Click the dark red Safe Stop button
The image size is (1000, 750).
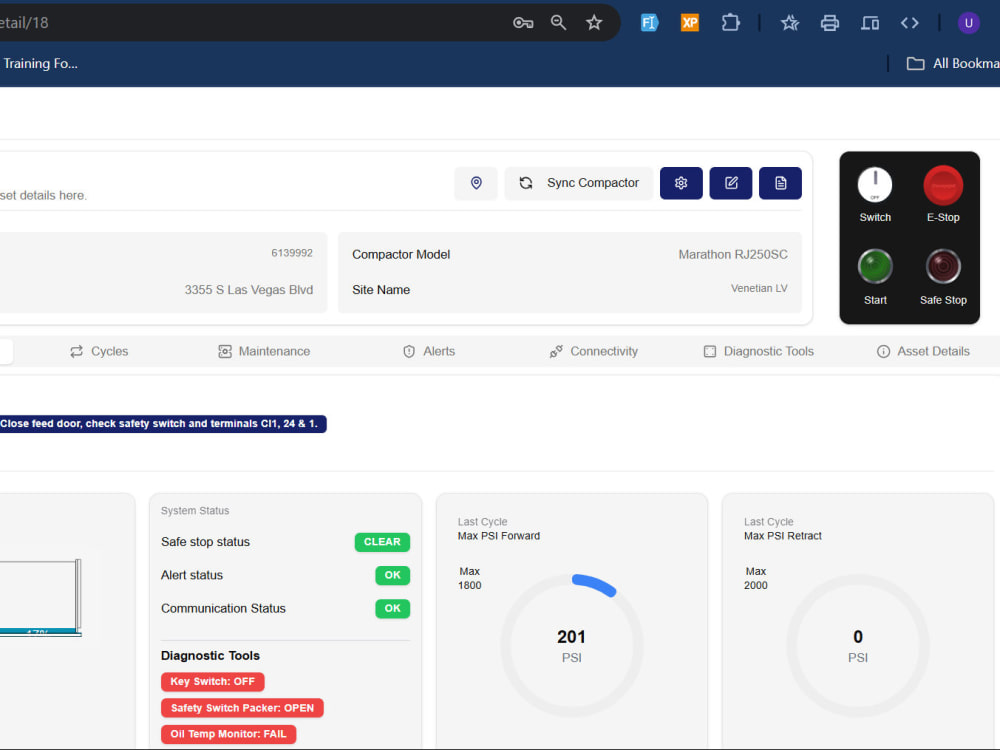[943, 267]
